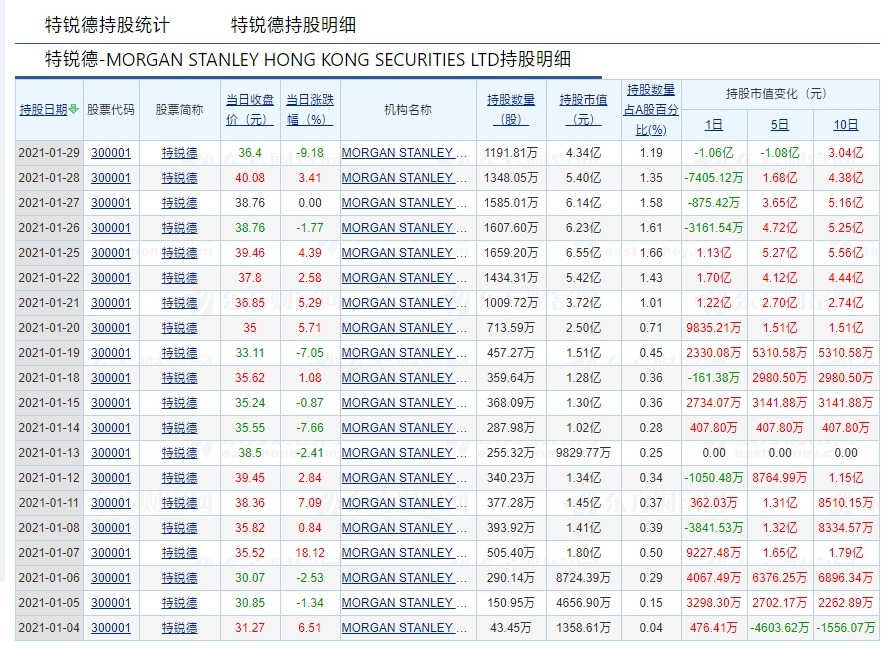The width and height of the screenshot is (884, 654).
Task: Sort by 1日 market value change header
Action: 714,125
